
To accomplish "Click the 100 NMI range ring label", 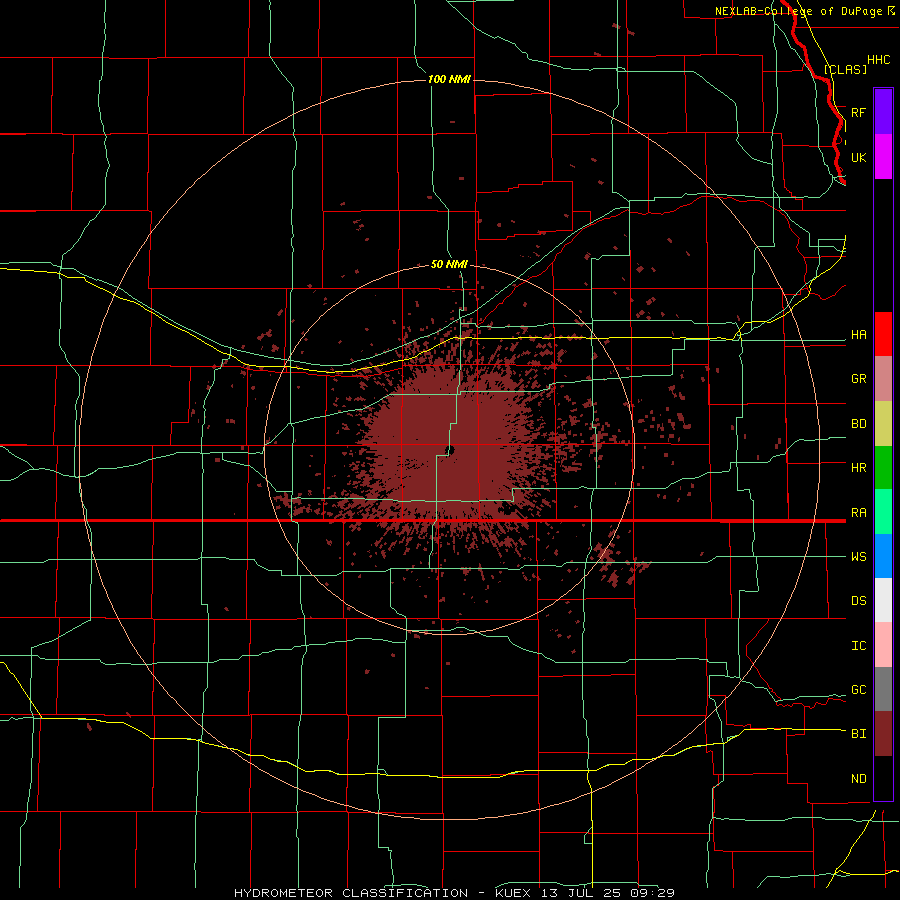I will (x=449, y=79).
